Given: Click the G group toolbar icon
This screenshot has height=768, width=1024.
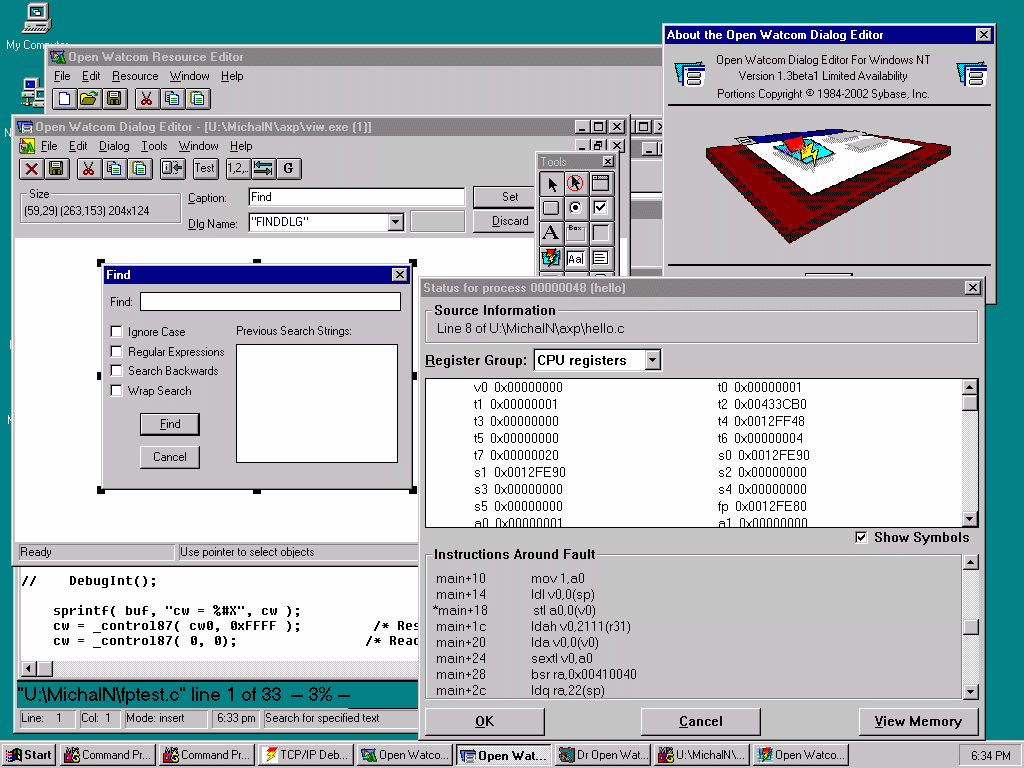Looking at the screenshot, I should (x=289, y=168).
